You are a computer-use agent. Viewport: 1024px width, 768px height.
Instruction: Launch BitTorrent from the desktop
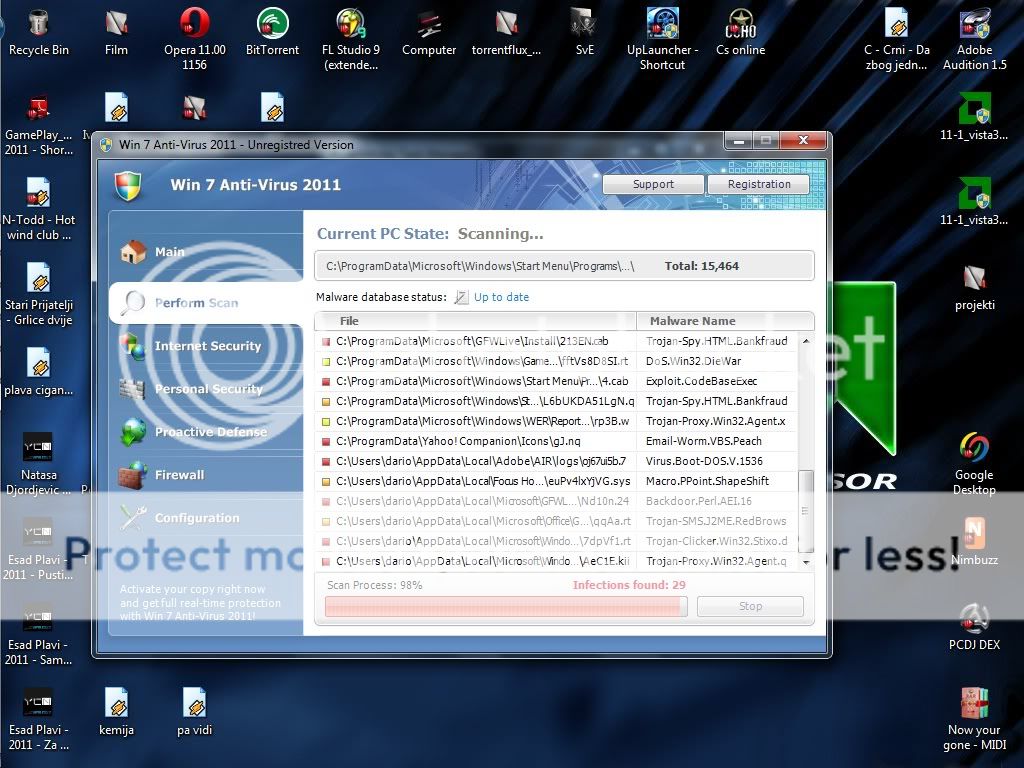coord(272,33)
